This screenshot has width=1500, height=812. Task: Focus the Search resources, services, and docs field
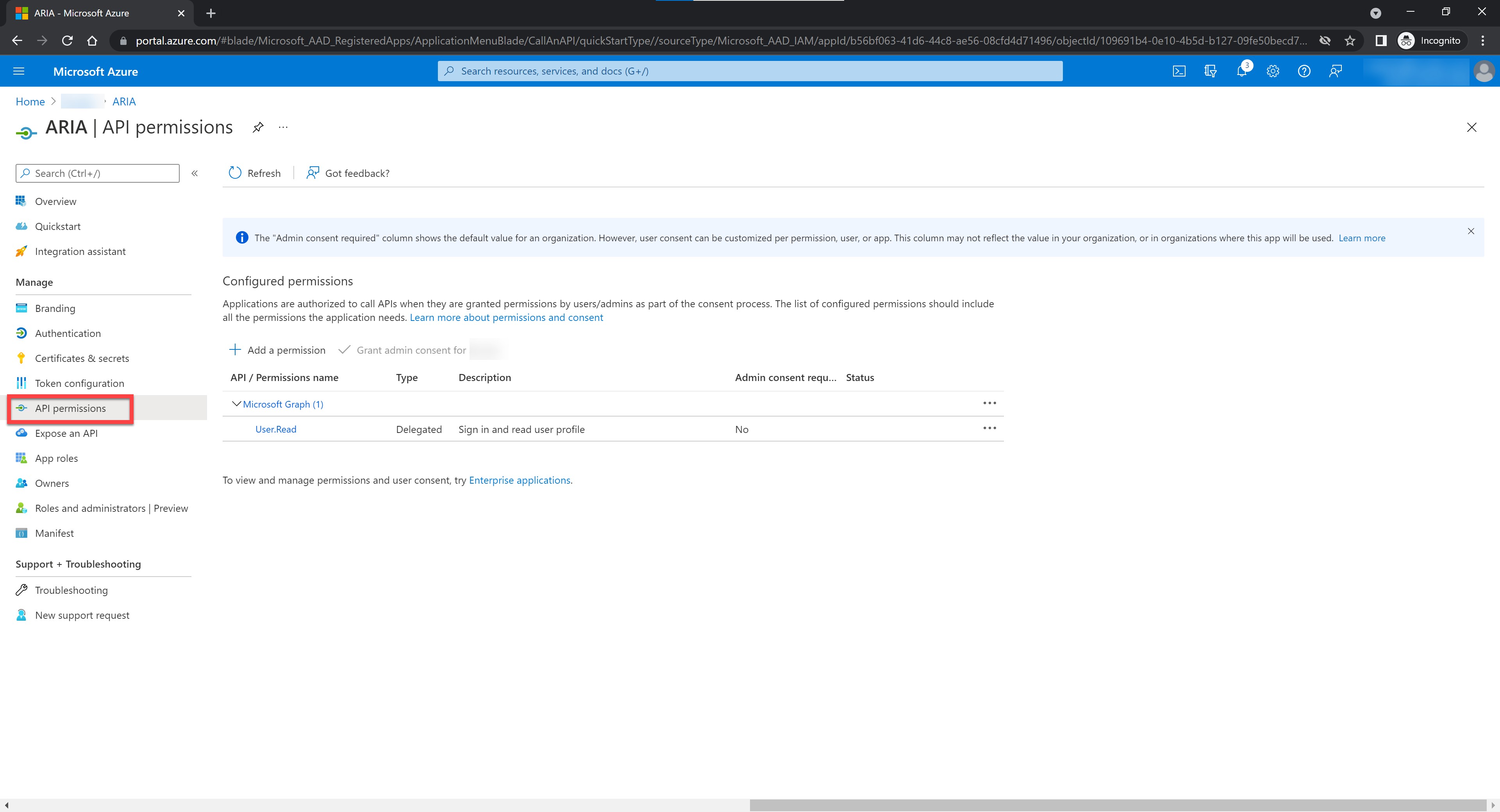click(750, 71)
